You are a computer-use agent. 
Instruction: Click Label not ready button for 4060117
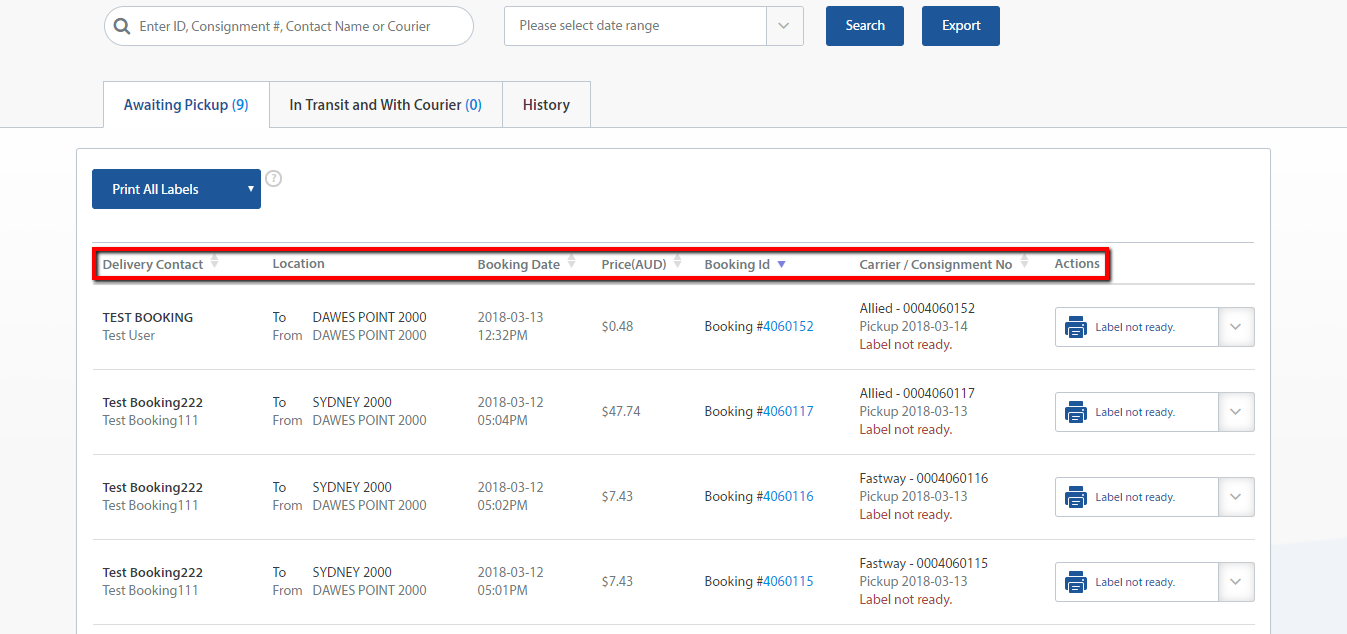coord(1137,412)
